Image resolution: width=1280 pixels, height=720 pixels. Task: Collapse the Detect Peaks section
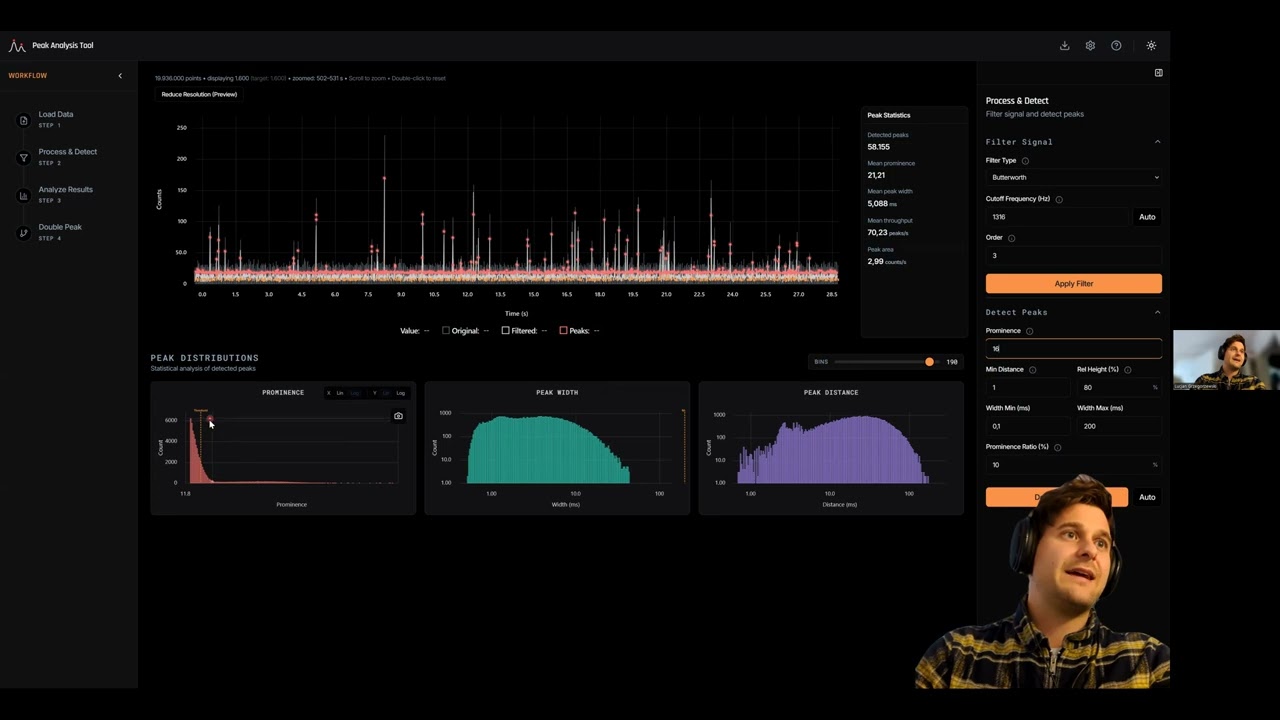tap(1157, 312)
